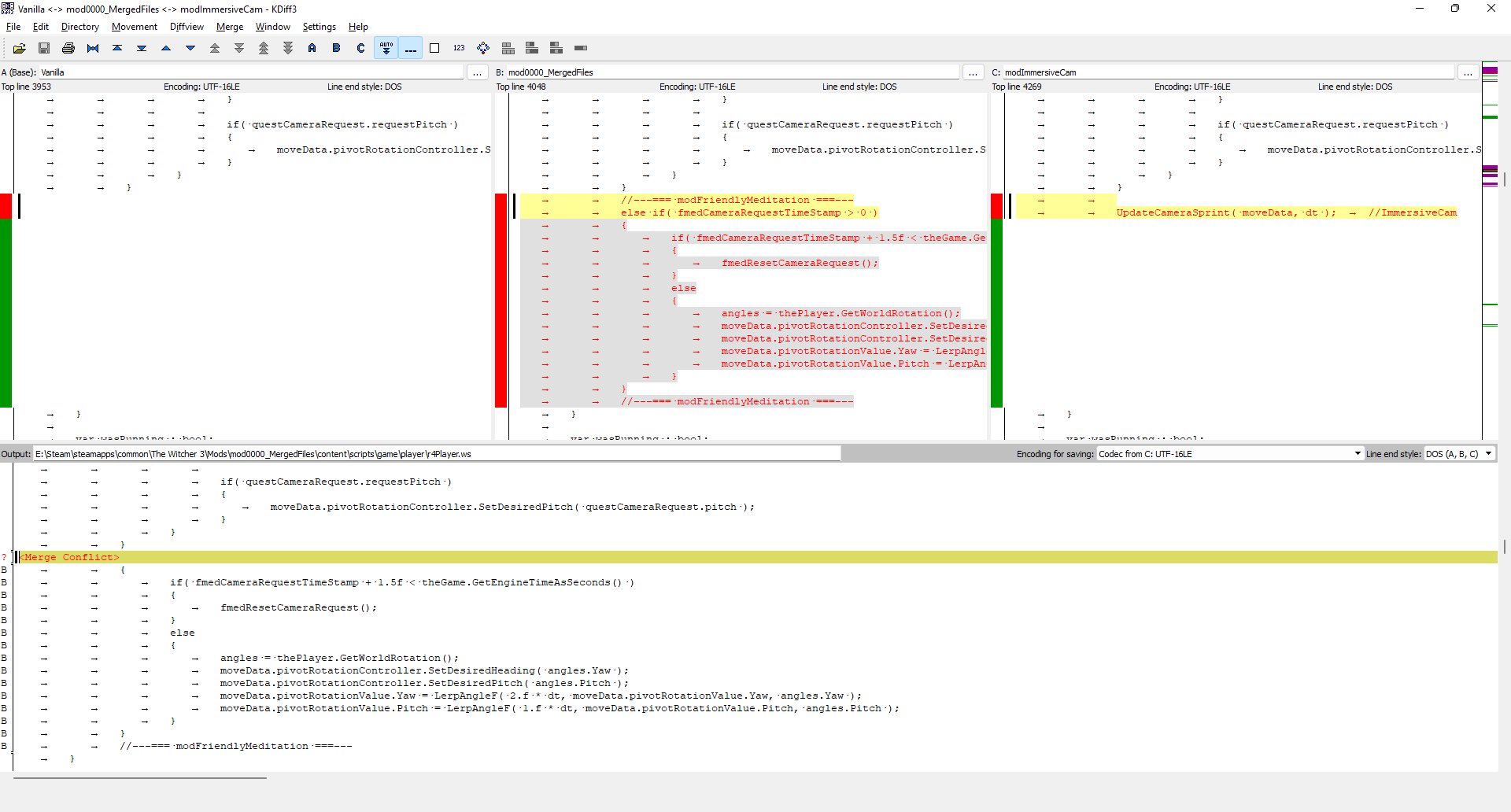Open output Line end style dropdown
The image size is (1511, 812).
(1459, 454)
